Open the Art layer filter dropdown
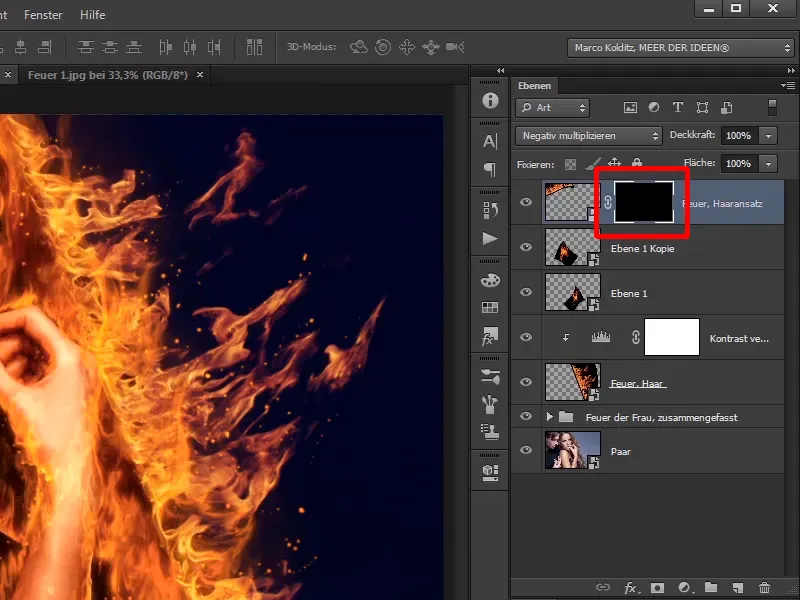Screen dimensions: 800x600 coord(553,108)
